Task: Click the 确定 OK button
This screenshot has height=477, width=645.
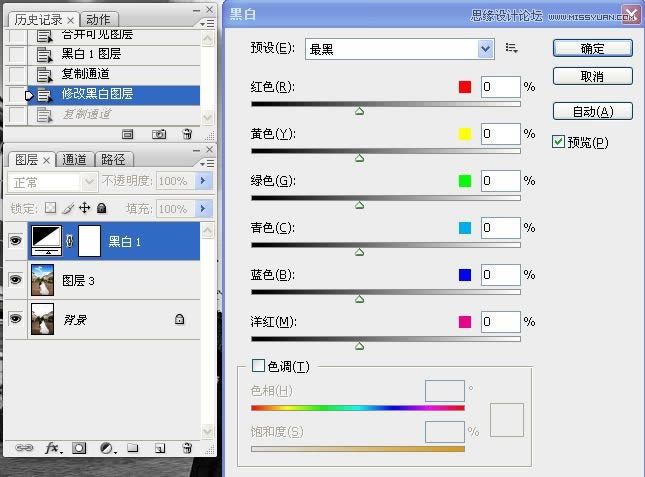Action: pos(592,48)
